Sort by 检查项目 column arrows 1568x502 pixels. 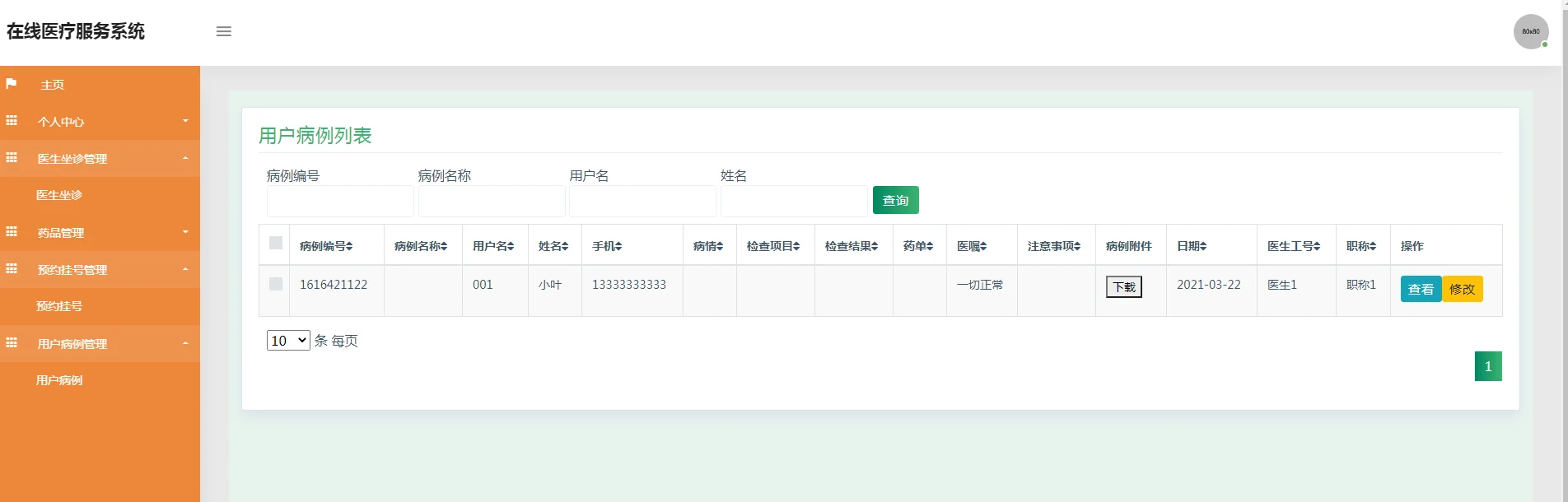(x=796, y=246)
